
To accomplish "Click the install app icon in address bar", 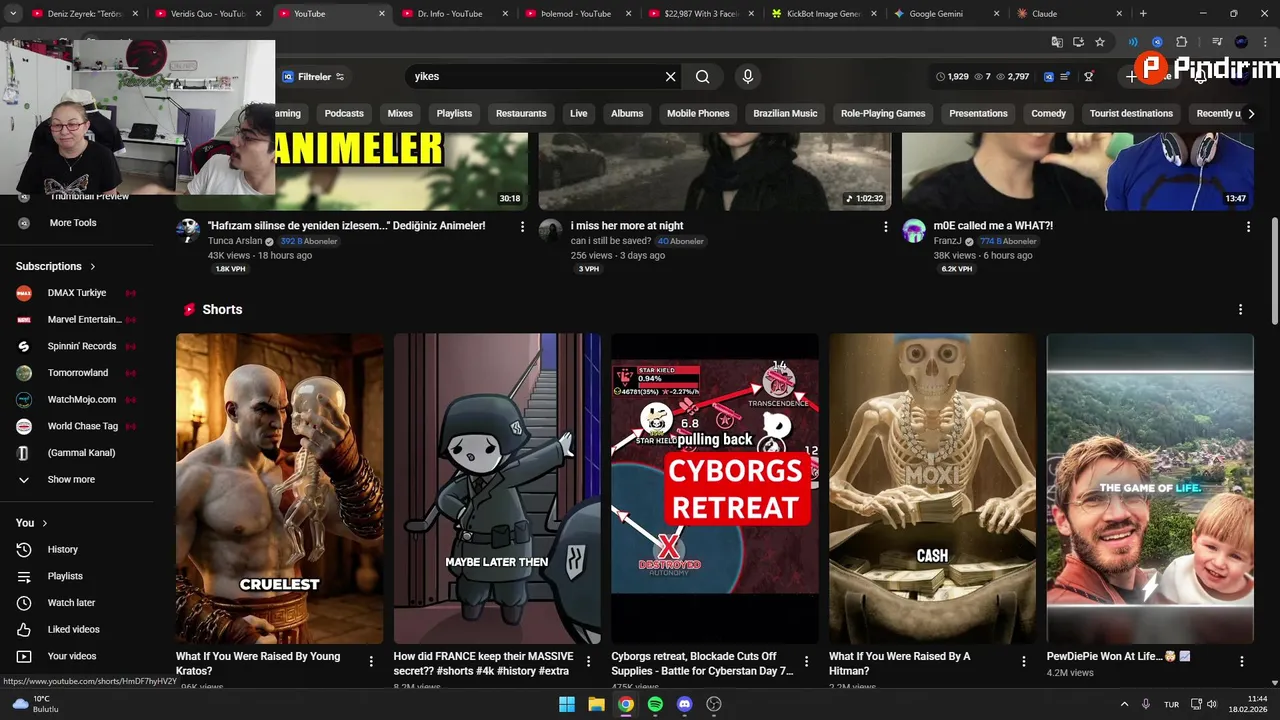I will pos(1078,42).
